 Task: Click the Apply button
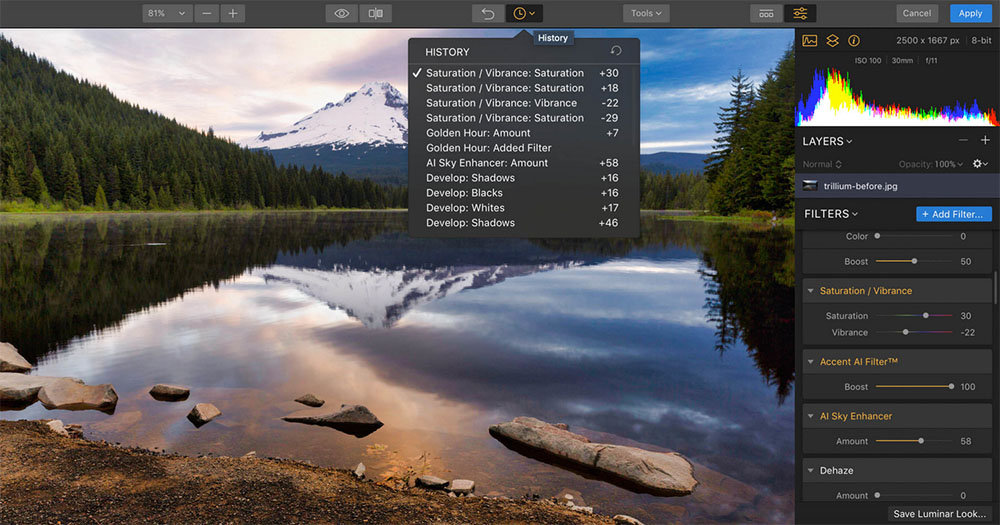point(970,13)
